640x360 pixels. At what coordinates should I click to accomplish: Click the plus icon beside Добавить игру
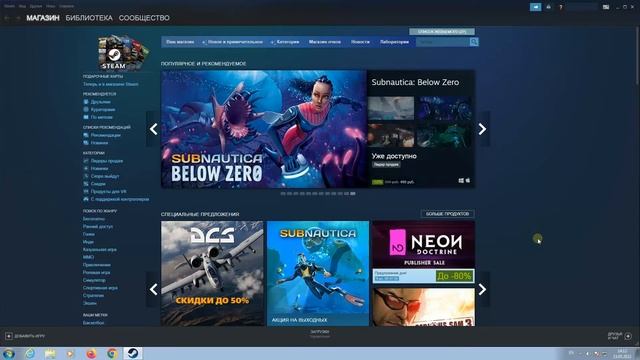(x=9, y=336)
